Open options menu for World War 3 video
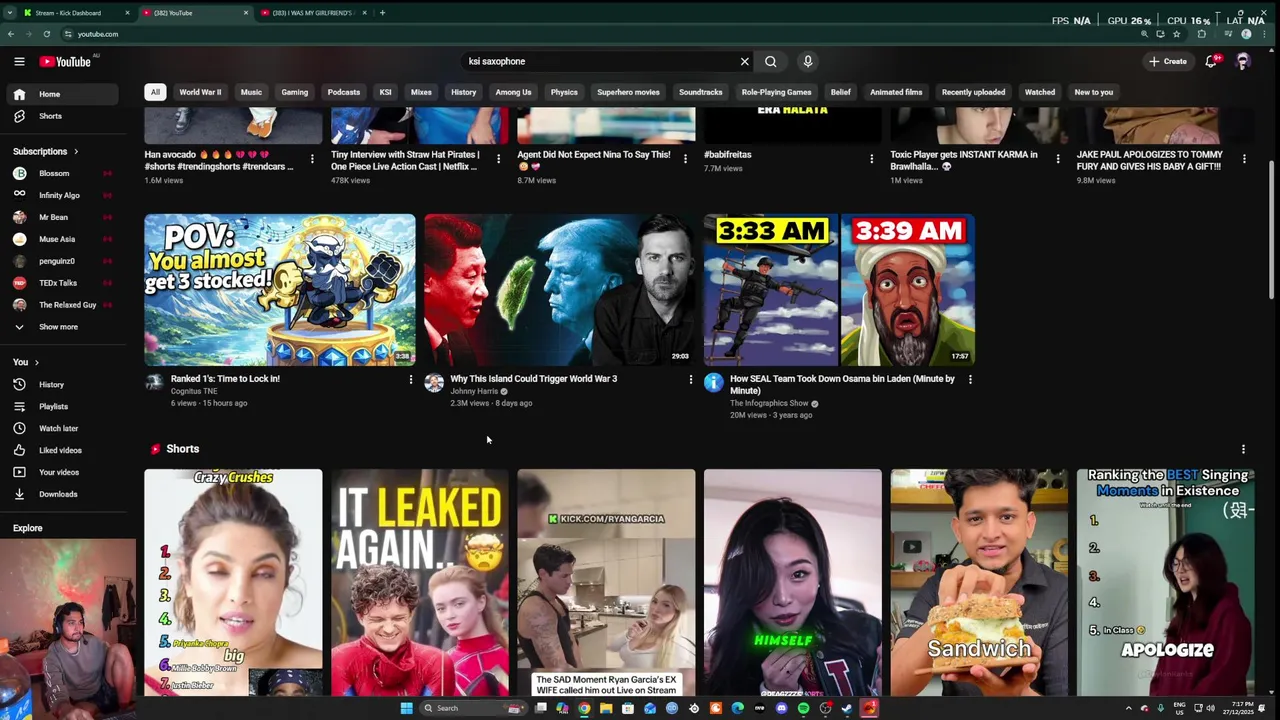 pyautogui.click(x=690, y=380)
